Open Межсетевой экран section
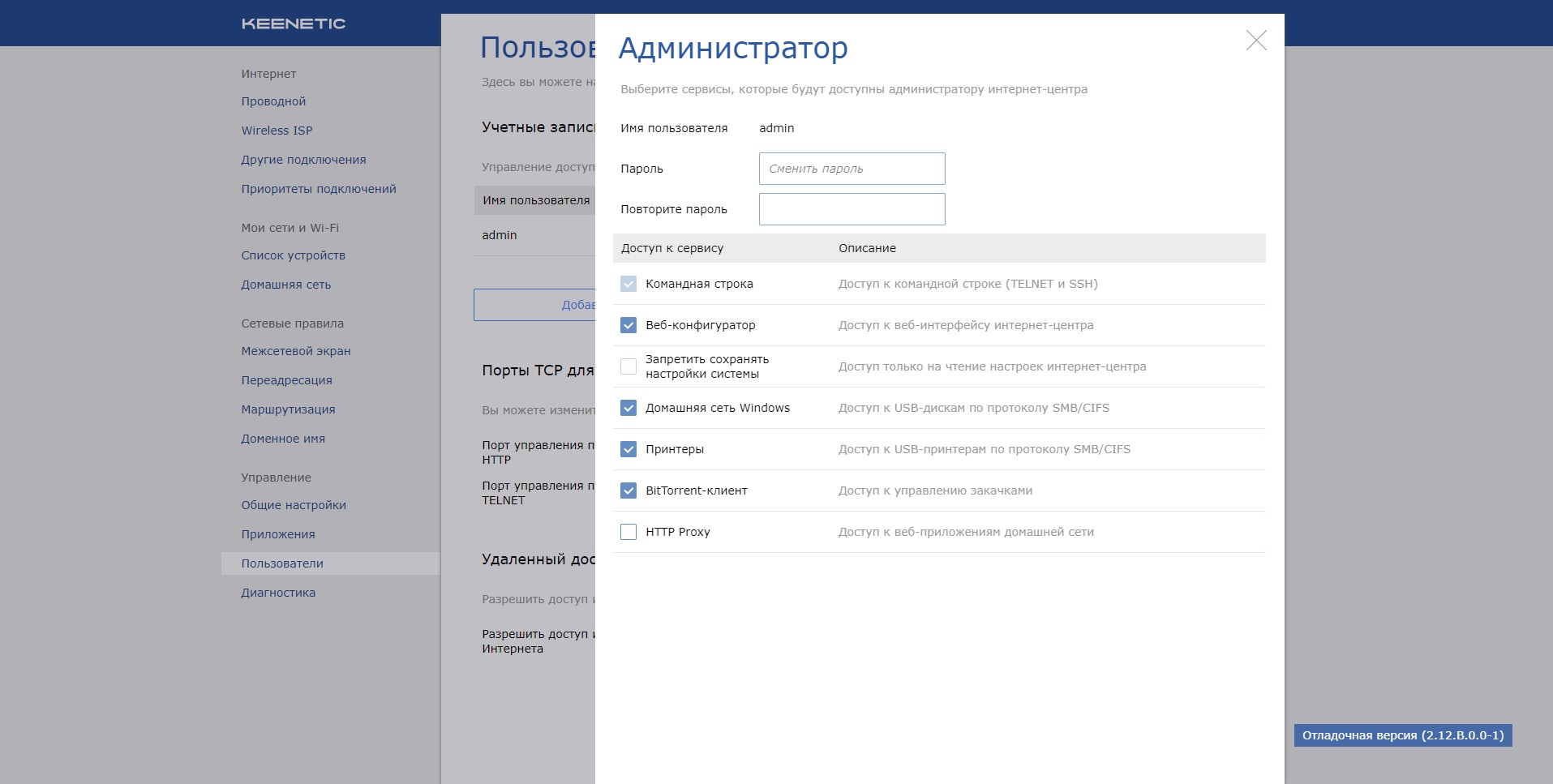The width and height of the screenshot is (1553, 784). [296, 351]
